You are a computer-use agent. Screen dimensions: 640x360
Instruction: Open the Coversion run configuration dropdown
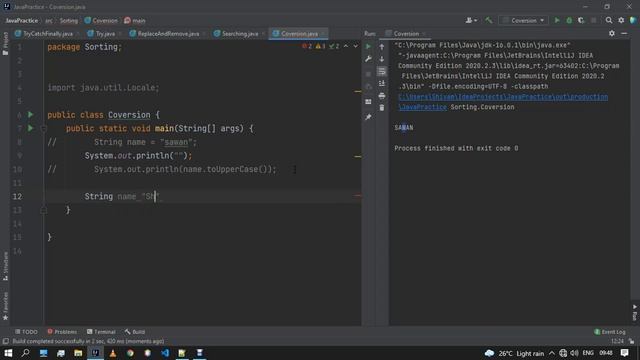point(524,20)
